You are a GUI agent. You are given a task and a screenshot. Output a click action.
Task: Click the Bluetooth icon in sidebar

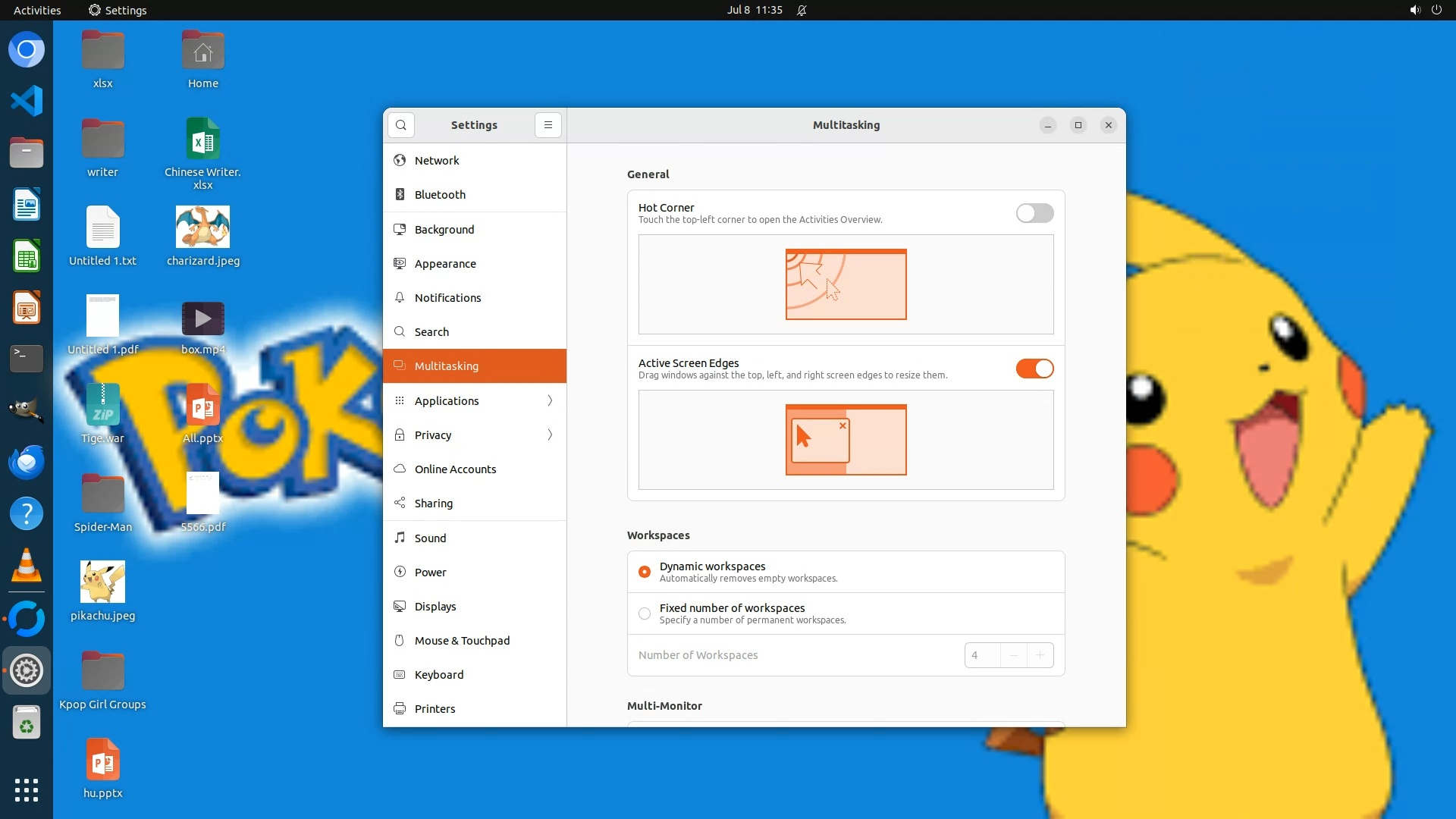(400, 195)
